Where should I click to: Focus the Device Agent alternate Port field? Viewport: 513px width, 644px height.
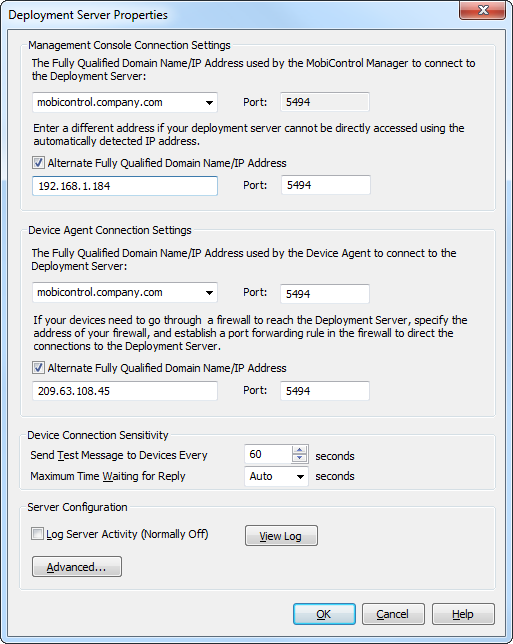(325, 391)
